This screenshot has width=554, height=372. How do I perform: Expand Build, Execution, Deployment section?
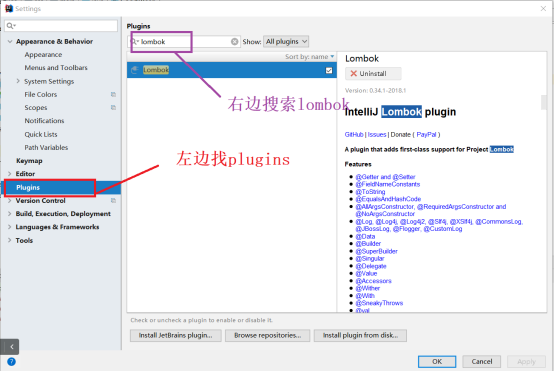click(10, 214)
